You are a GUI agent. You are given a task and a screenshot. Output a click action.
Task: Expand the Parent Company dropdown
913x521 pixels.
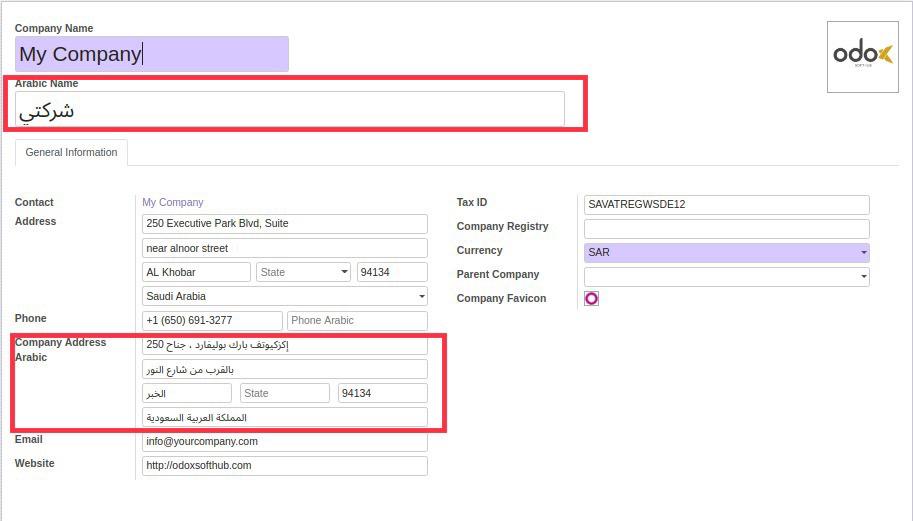(x=726, y=277)
